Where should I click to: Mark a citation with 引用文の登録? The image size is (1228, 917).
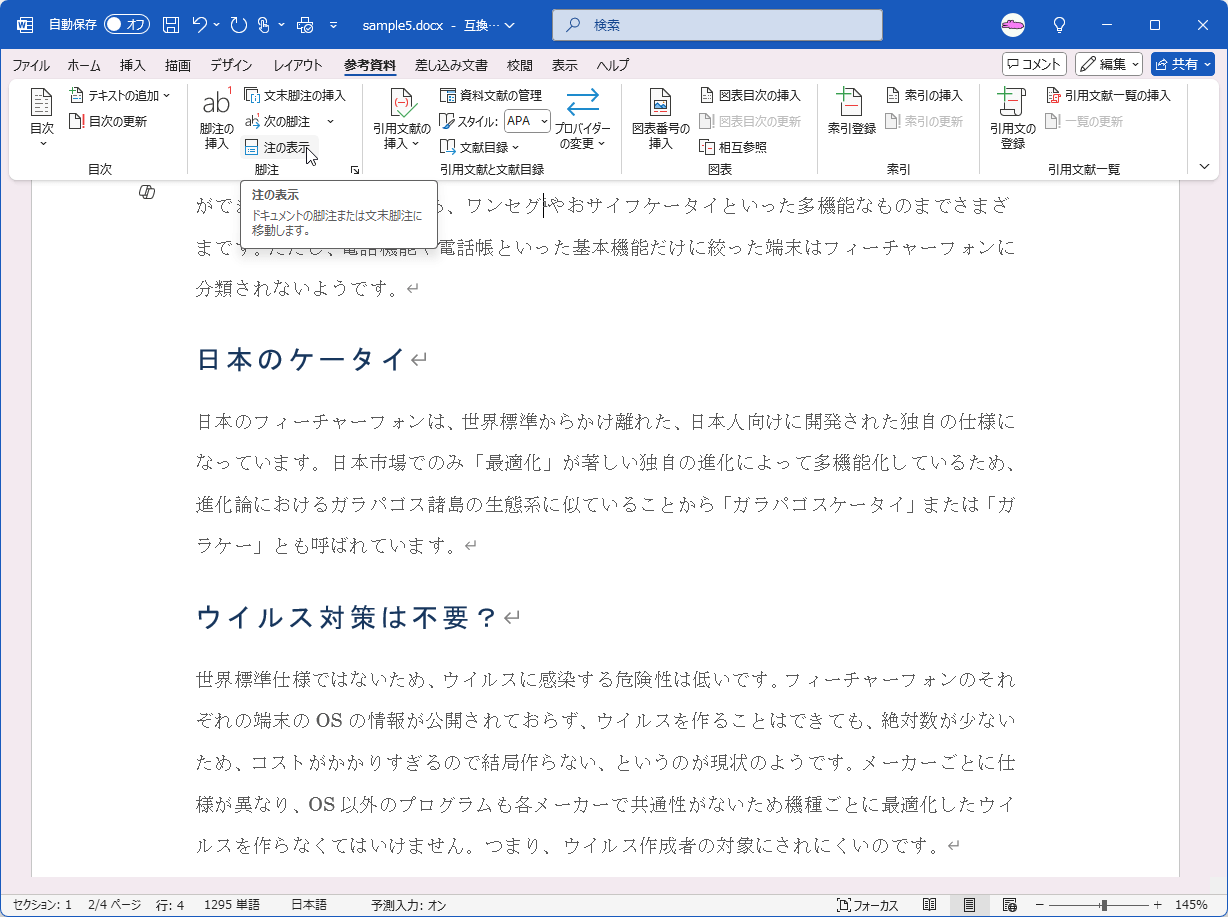pyautogui.click(x=1012, y=120)
